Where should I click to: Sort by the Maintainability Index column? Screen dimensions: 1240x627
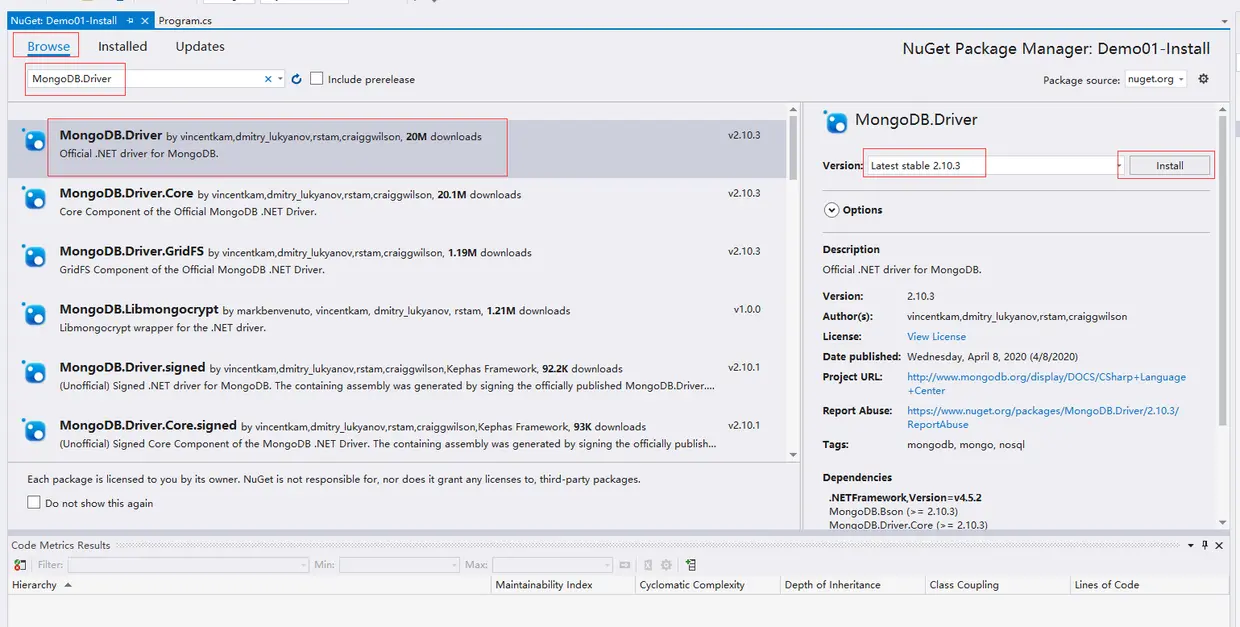pyautogui.click(x=564, y=585)
